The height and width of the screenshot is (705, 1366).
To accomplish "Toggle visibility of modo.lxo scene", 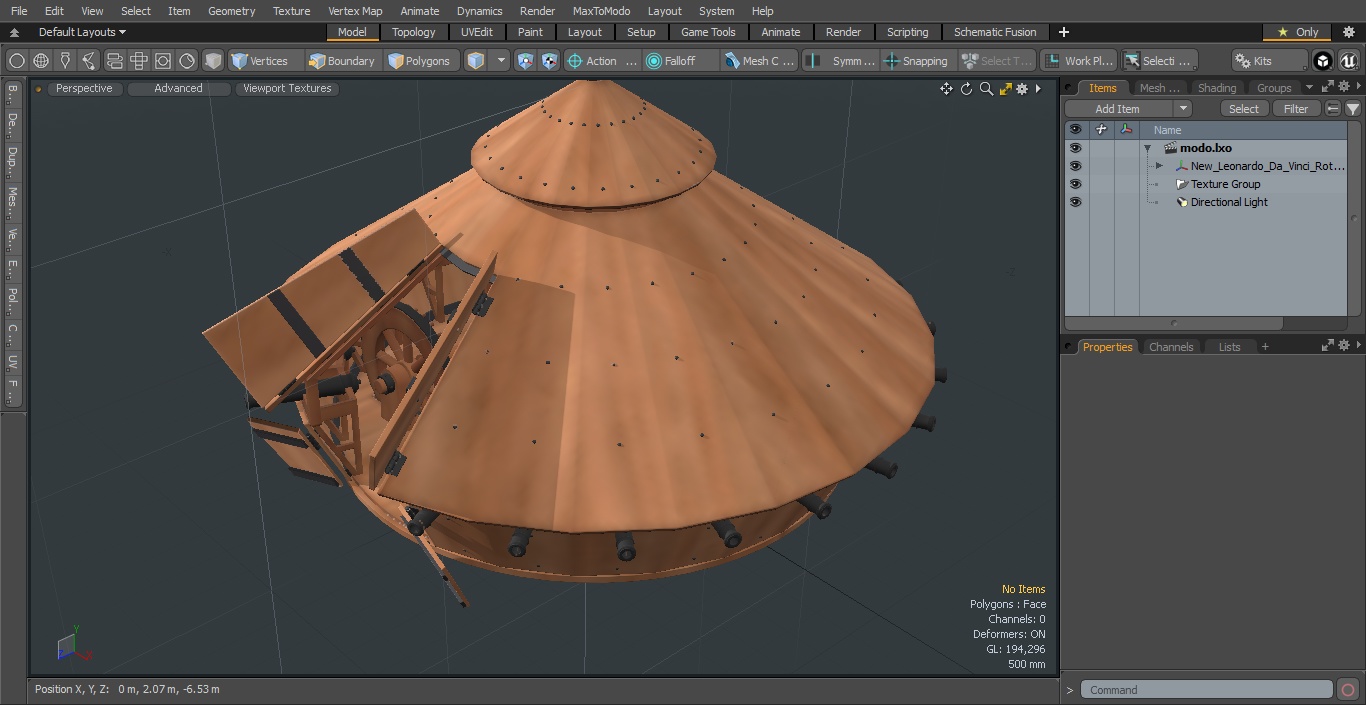I will [x=1075, y=148].
